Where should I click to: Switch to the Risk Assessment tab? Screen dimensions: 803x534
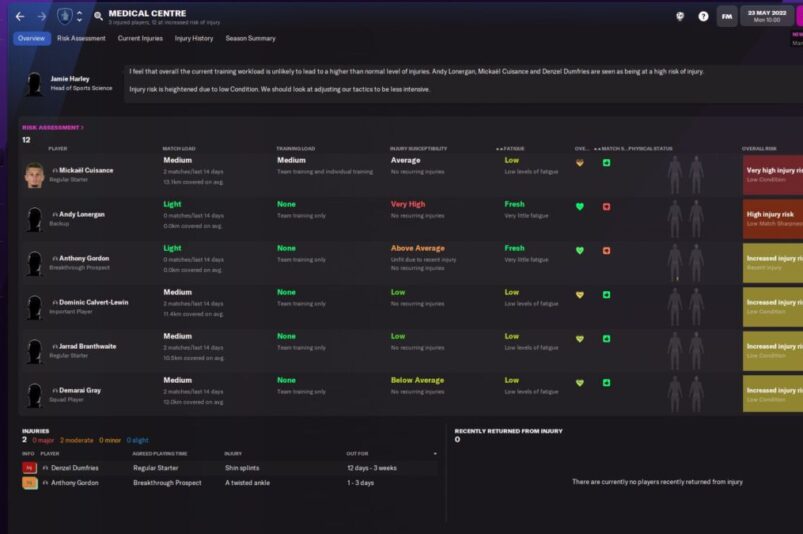click(81, 38)
